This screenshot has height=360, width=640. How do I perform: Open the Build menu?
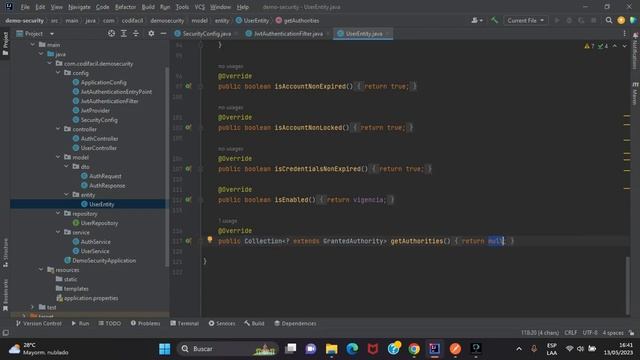coord(148,7)
